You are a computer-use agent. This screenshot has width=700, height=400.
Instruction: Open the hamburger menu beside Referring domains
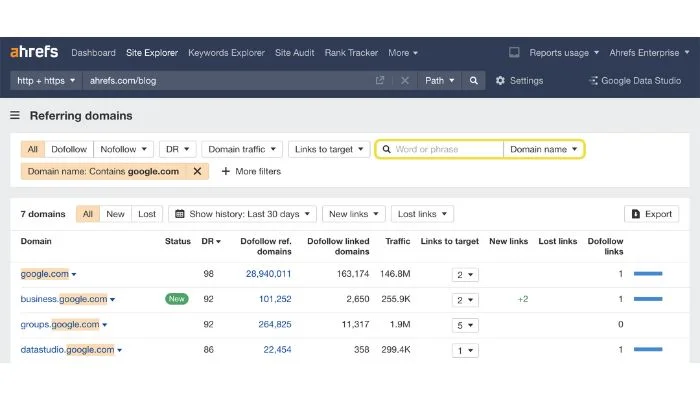(x=15, y=116)
